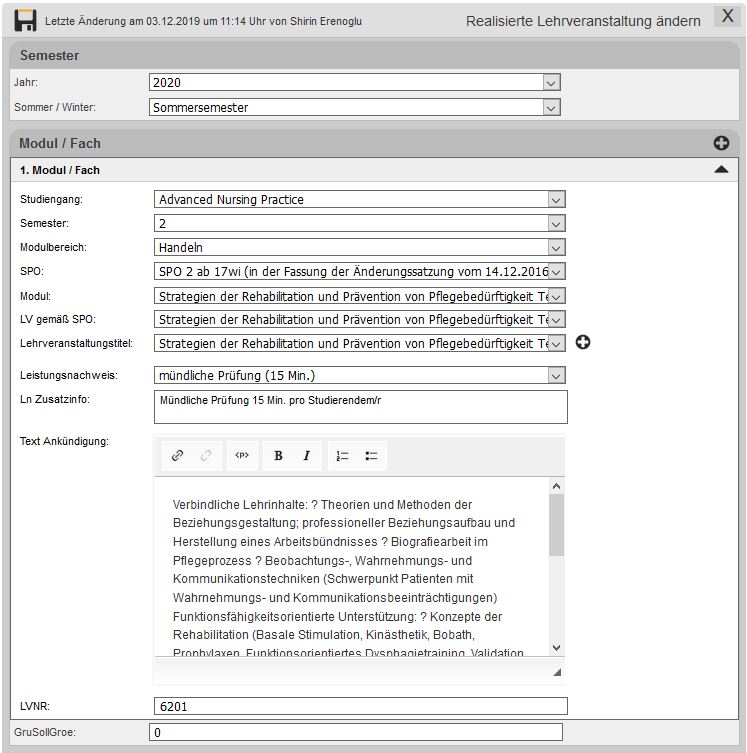Toggle italic formatting in editor
The image size is (747, 753).
(306, 456)
